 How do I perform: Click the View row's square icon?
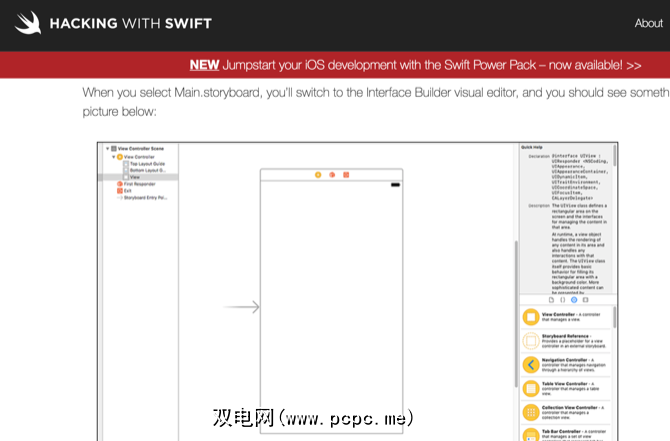pos(126,177)
